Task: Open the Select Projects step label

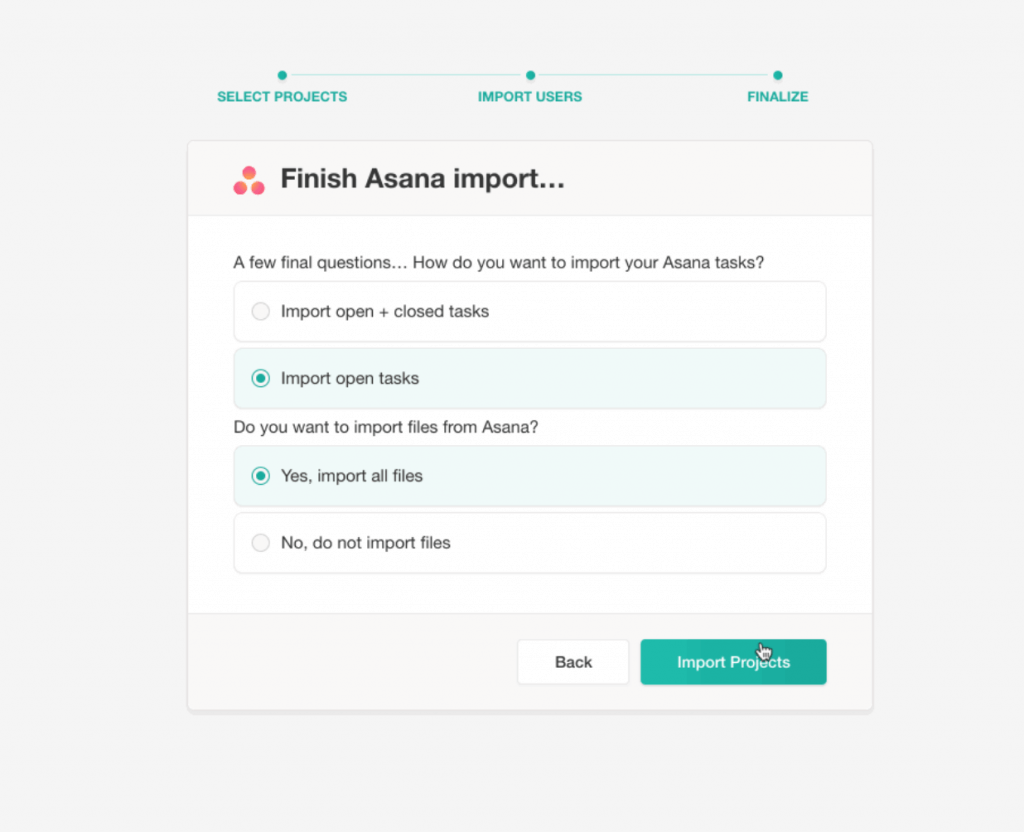Action: [282, 97]
